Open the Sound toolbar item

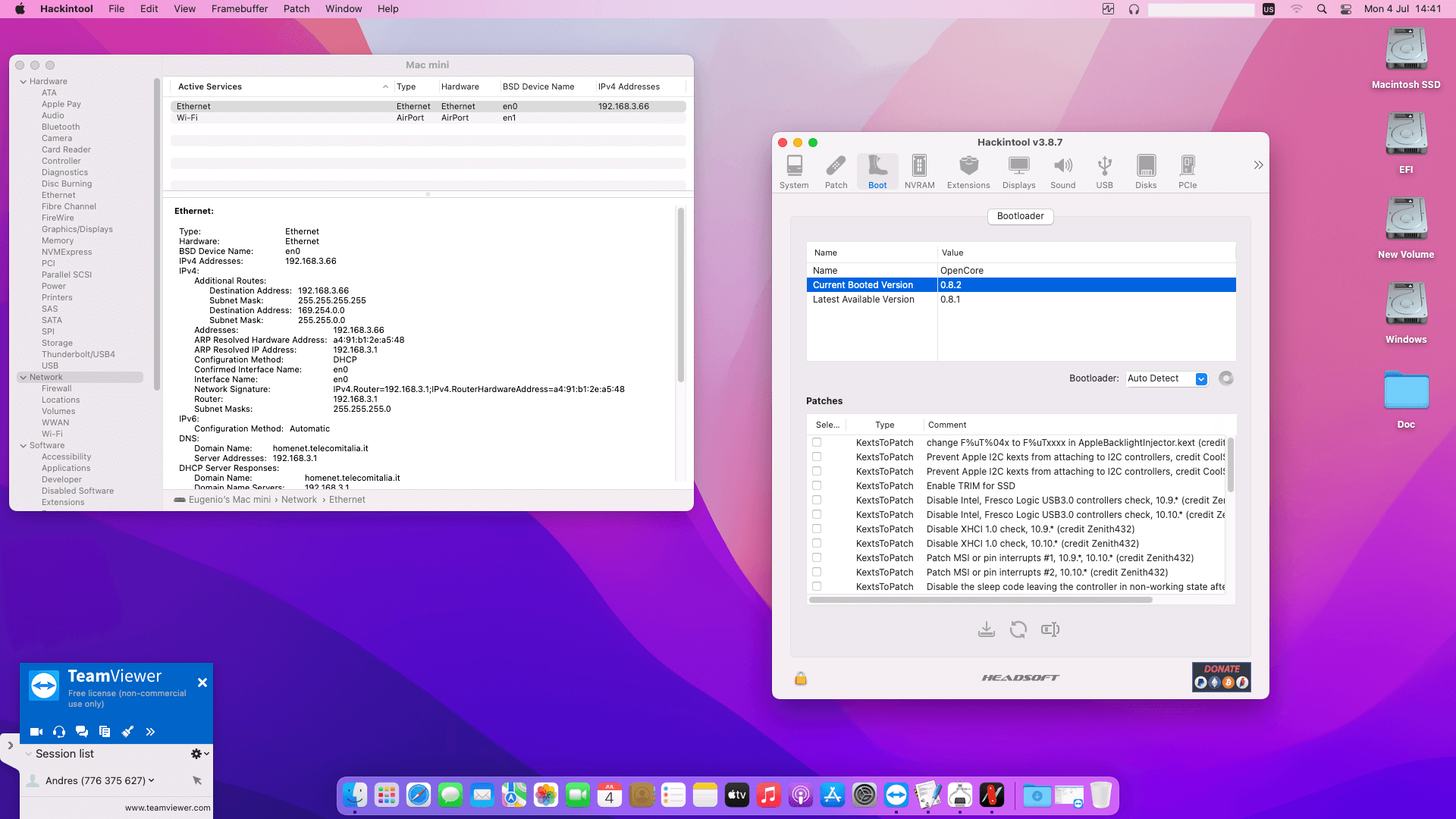coord(1062,172)
